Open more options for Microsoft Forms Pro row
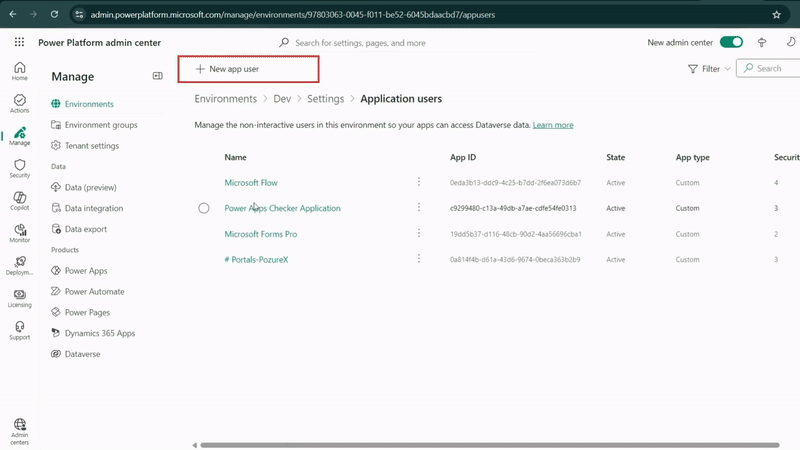The width and height of the screenshot is (800, 450). click(x=419, y=233)
